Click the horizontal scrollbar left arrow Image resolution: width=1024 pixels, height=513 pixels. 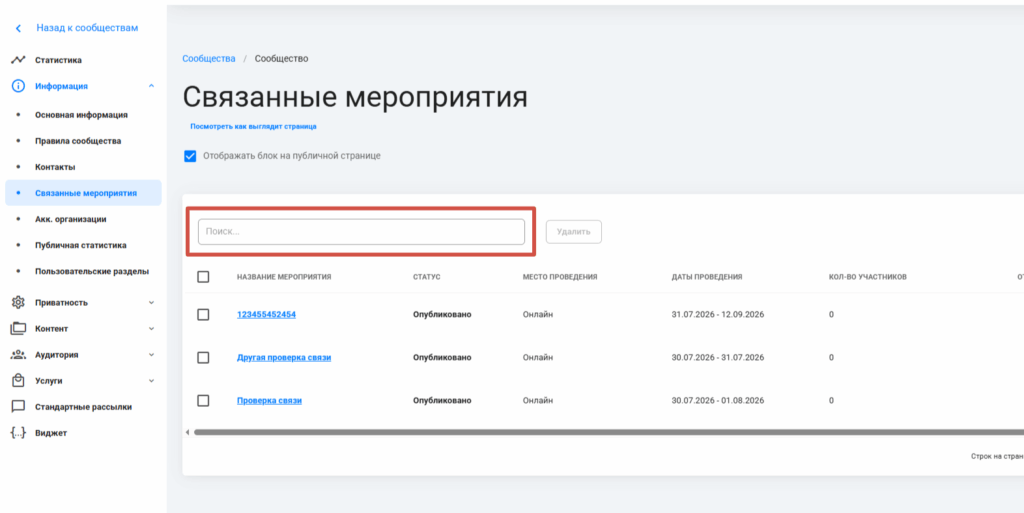187,432
